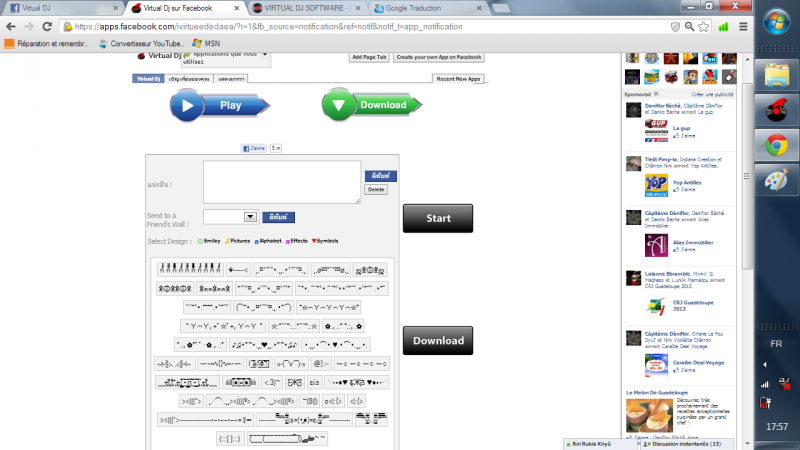Screen dimensions: 800x450
Task: Click Create your own App on Facebook
Action: [439, 57]
